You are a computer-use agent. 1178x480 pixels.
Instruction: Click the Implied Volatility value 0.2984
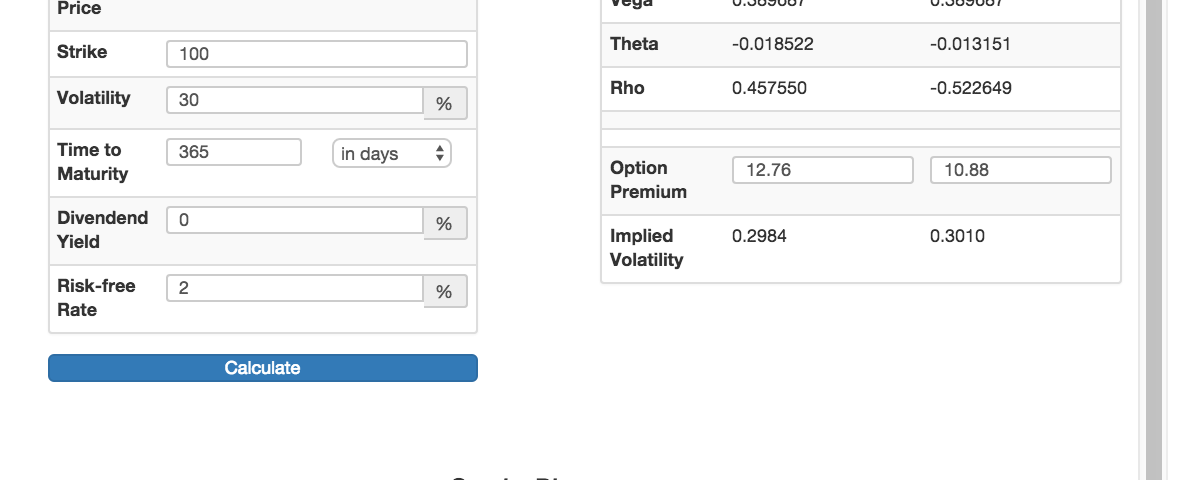pos(759,236)
